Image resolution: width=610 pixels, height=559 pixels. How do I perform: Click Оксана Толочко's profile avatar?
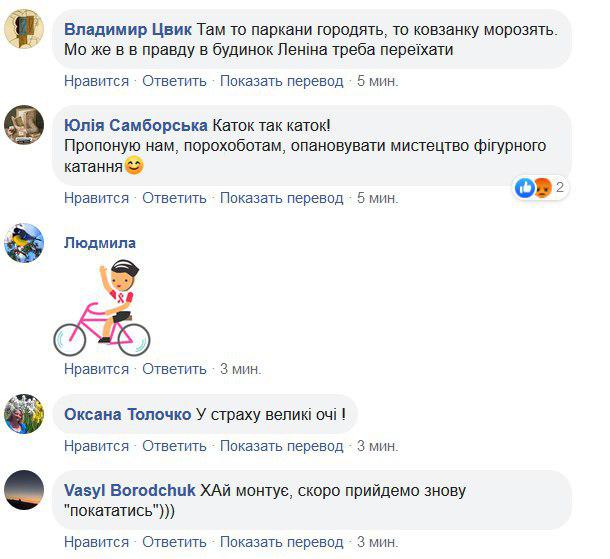tap(24, 414)
